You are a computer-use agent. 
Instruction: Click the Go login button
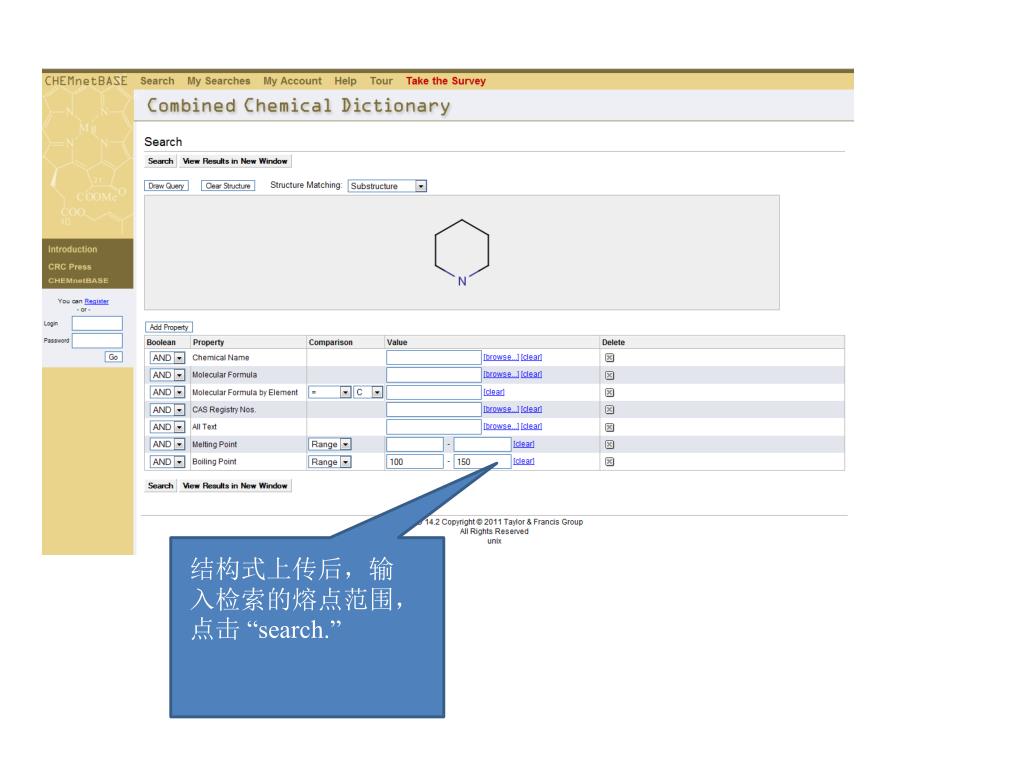114,357
